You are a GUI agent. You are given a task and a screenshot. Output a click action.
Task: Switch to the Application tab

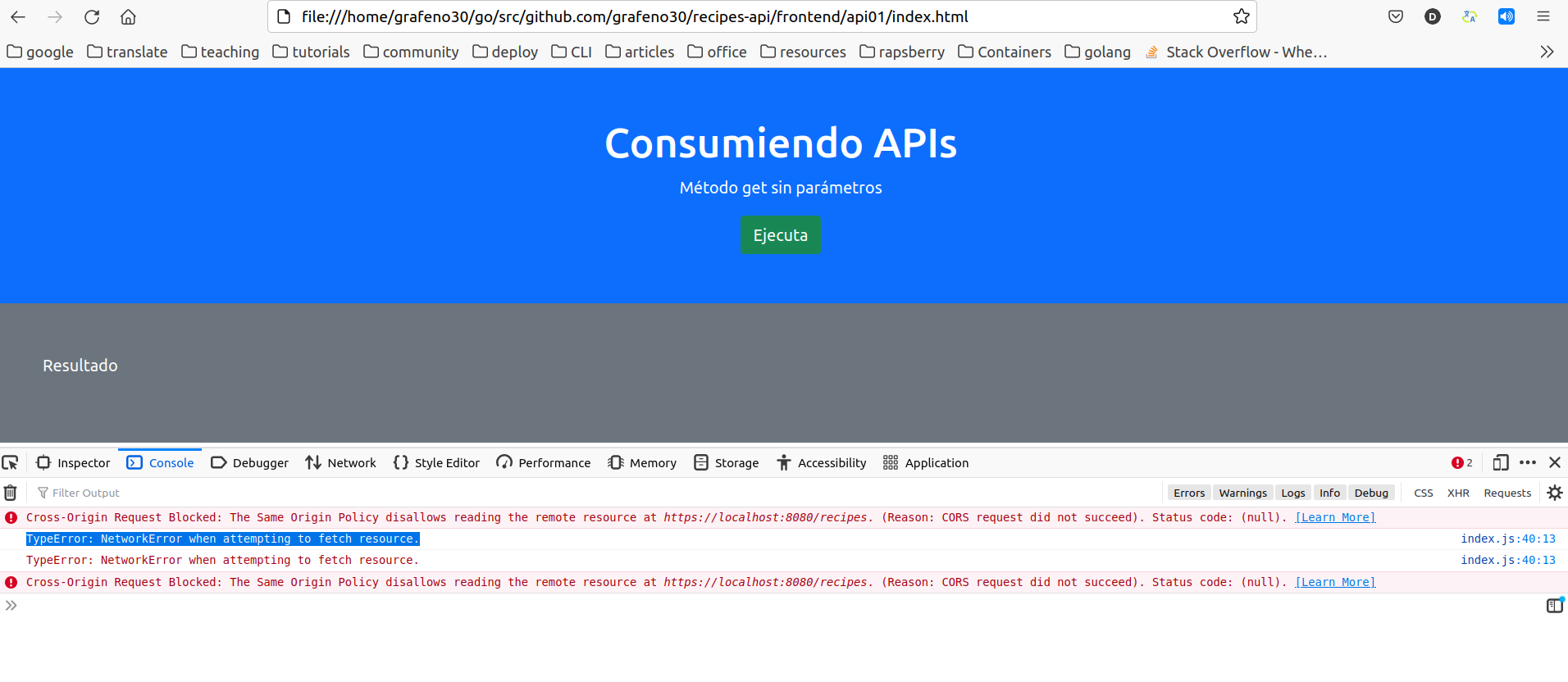[x=926, y=463]
